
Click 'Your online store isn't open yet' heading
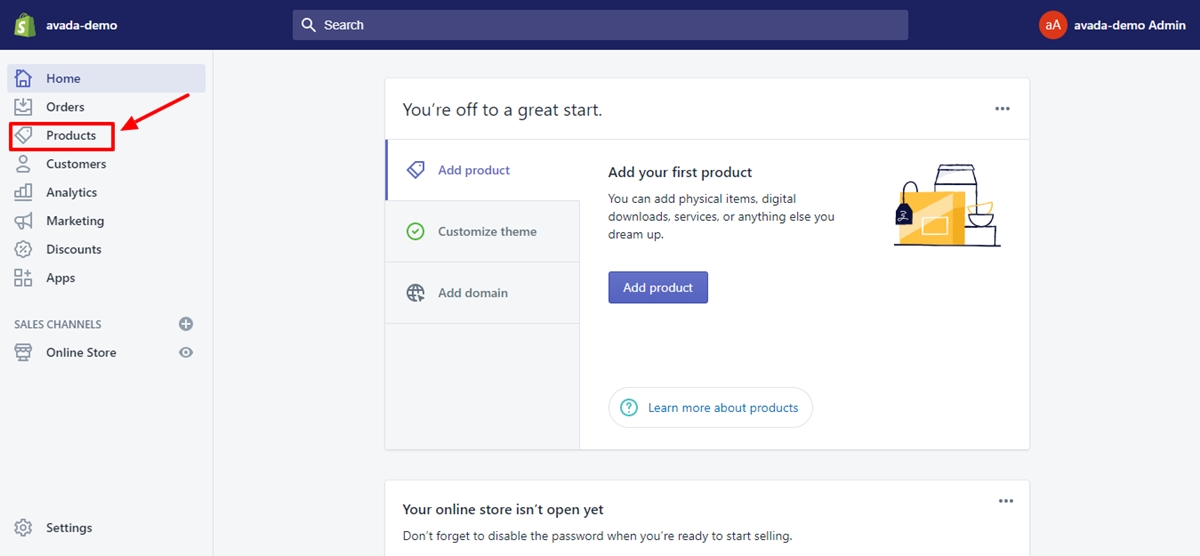503,510
